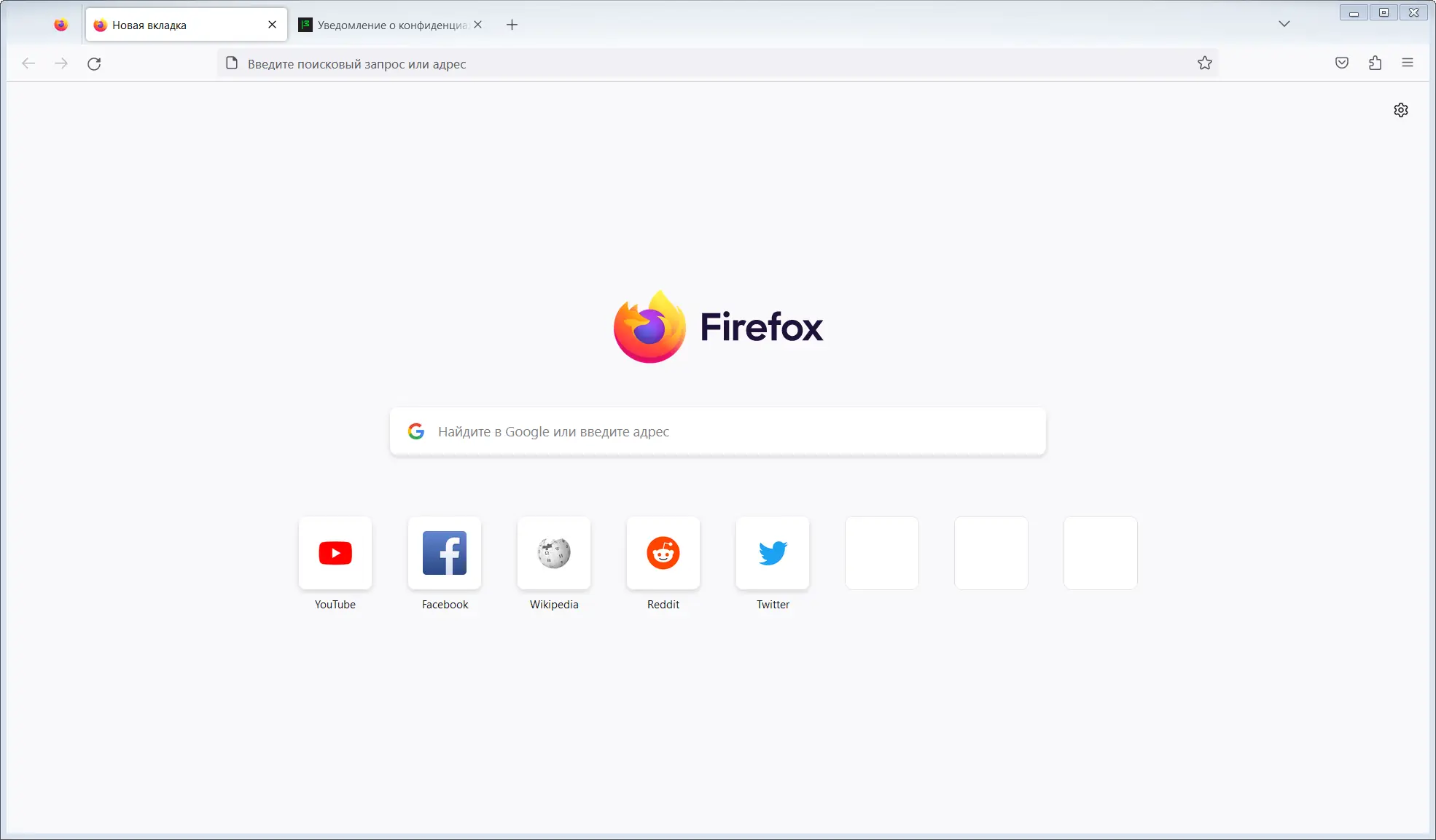Viewport: 1436px width, 840px height.
Task: Expand Firefox account menu via profile icon
Action: click(x=61, y=24)
